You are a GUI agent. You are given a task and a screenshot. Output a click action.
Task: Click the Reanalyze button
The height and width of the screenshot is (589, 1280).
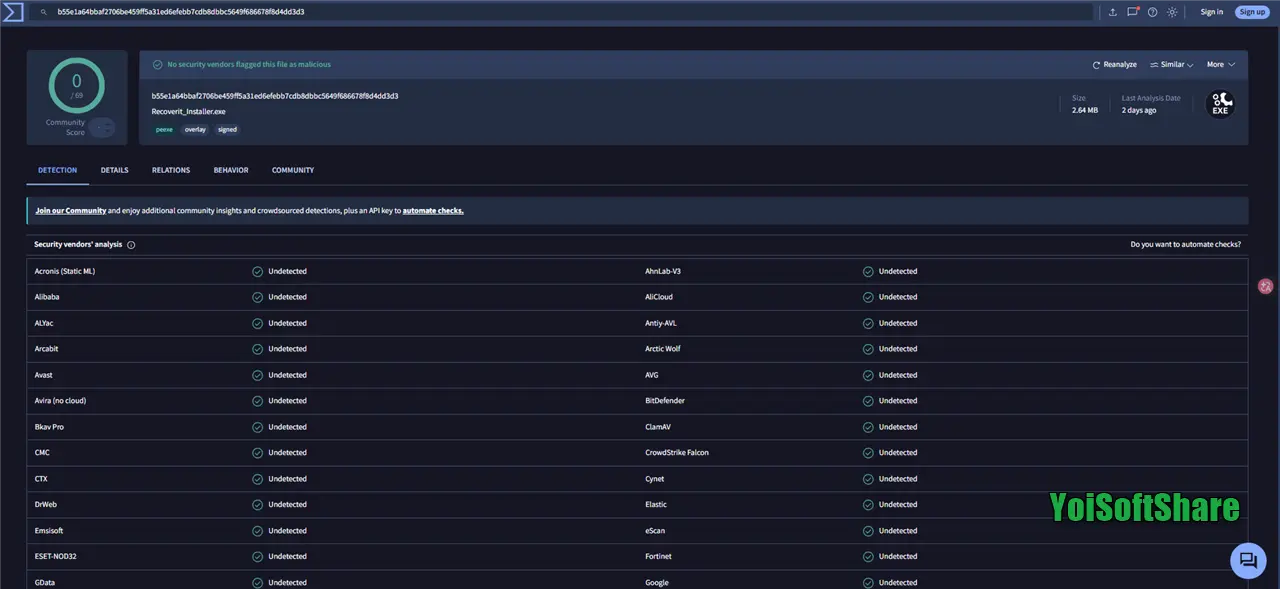point(1115,64)
